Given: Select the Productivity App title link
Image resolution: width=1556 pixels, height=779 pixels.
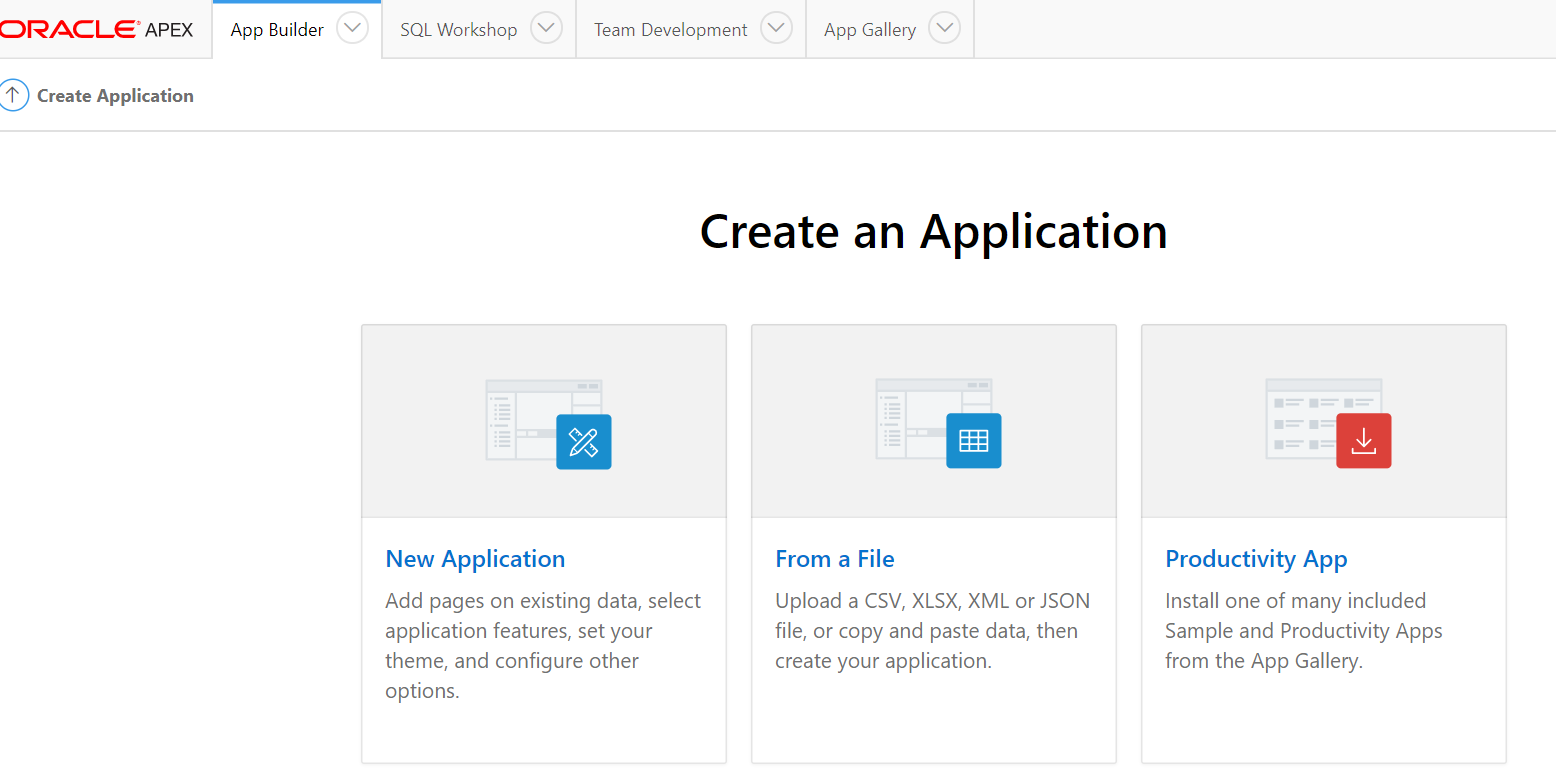Looking at the screenshot, I should coord(1256,559).
